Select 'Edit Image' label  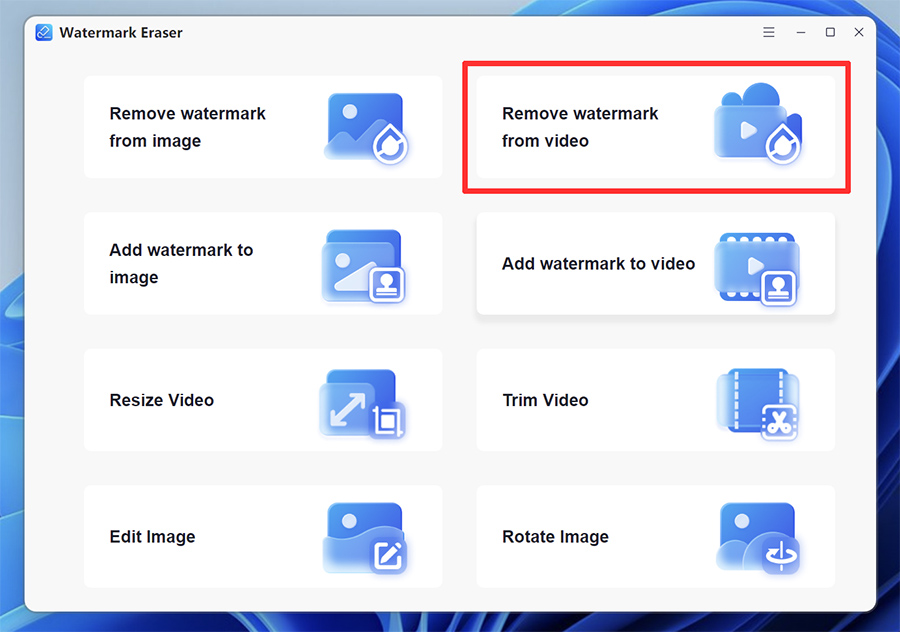[x=153, y=537]
